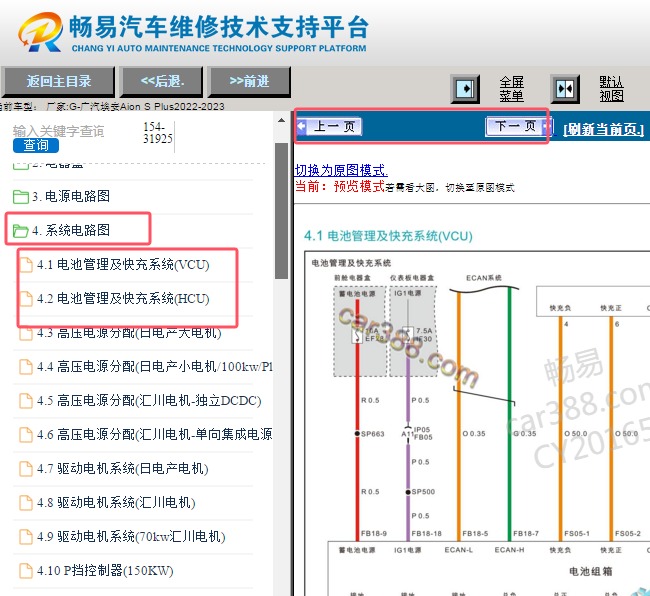This screenshot has width=650, height=596.
Task: Open 4.10 P挡控制器(150KW)
Action: coord(105,570)
